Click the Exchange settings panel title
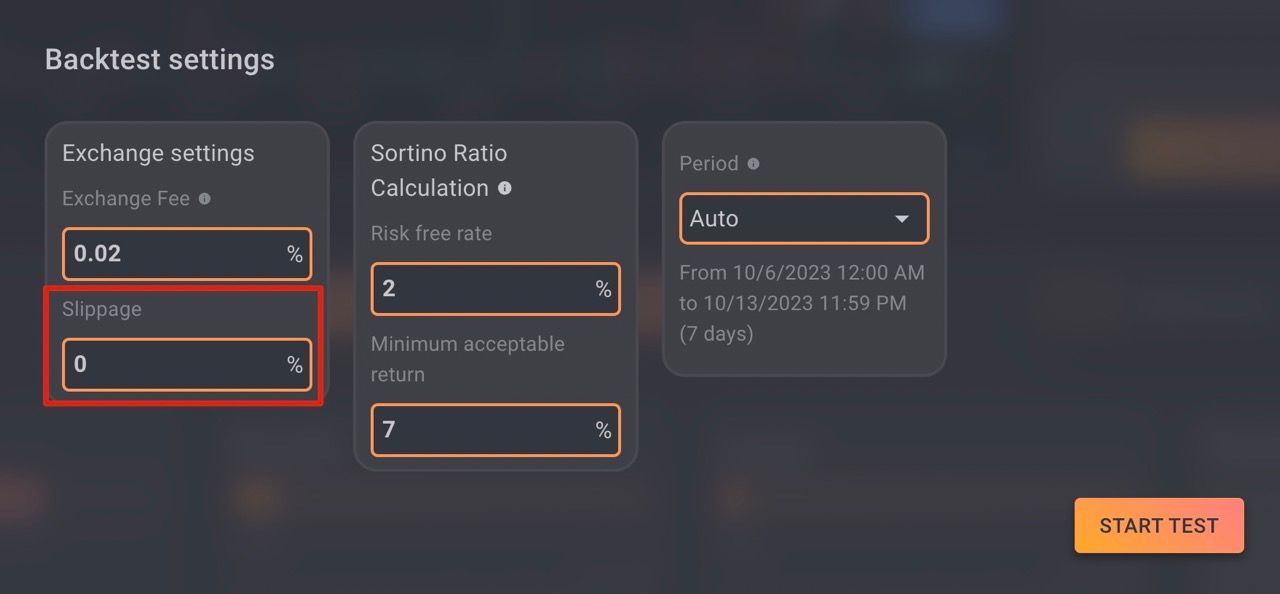1280x594 pixels. point(158,153)
